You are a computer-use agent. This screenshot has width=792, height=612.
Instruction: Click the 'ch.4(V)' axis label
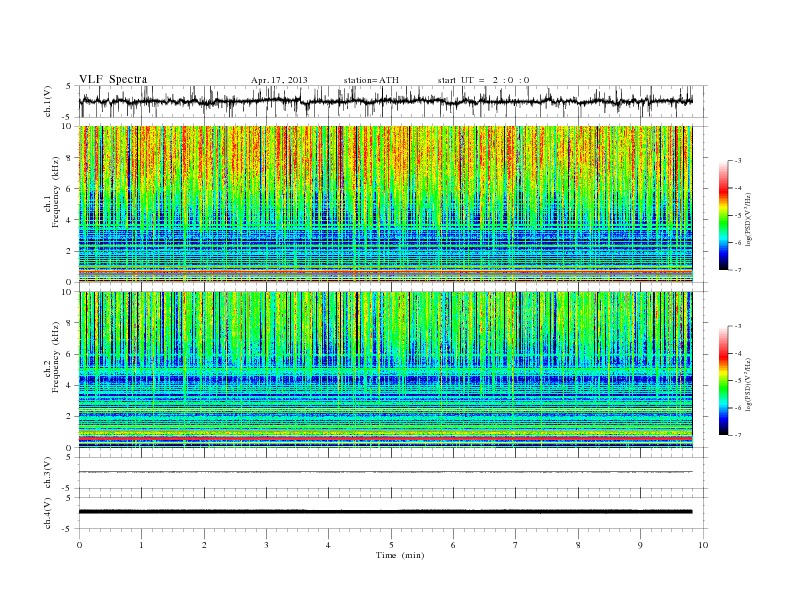pos(48,513)
